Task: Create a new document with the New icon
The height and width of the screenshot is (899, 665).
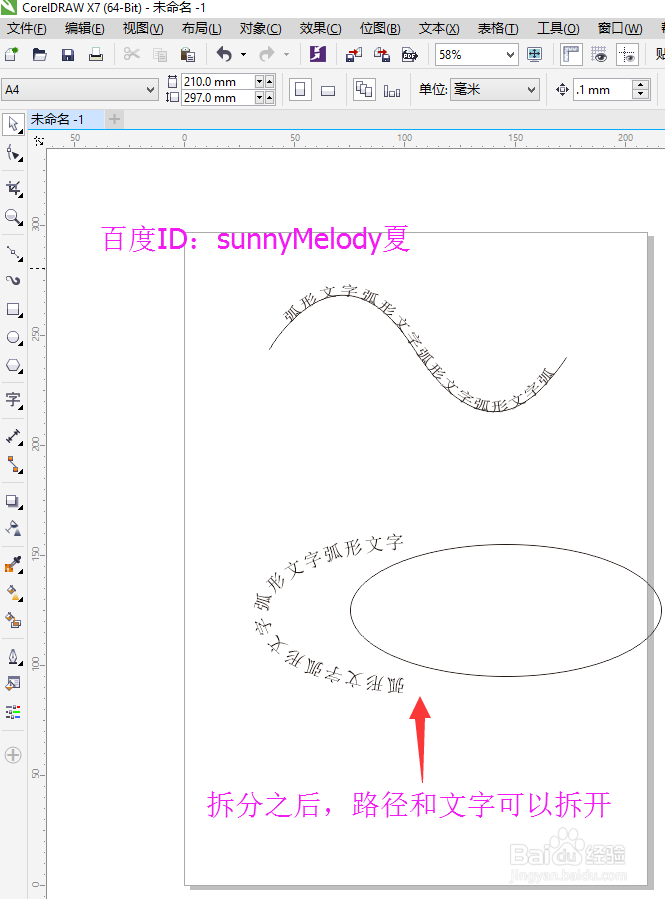Action: 11,55
